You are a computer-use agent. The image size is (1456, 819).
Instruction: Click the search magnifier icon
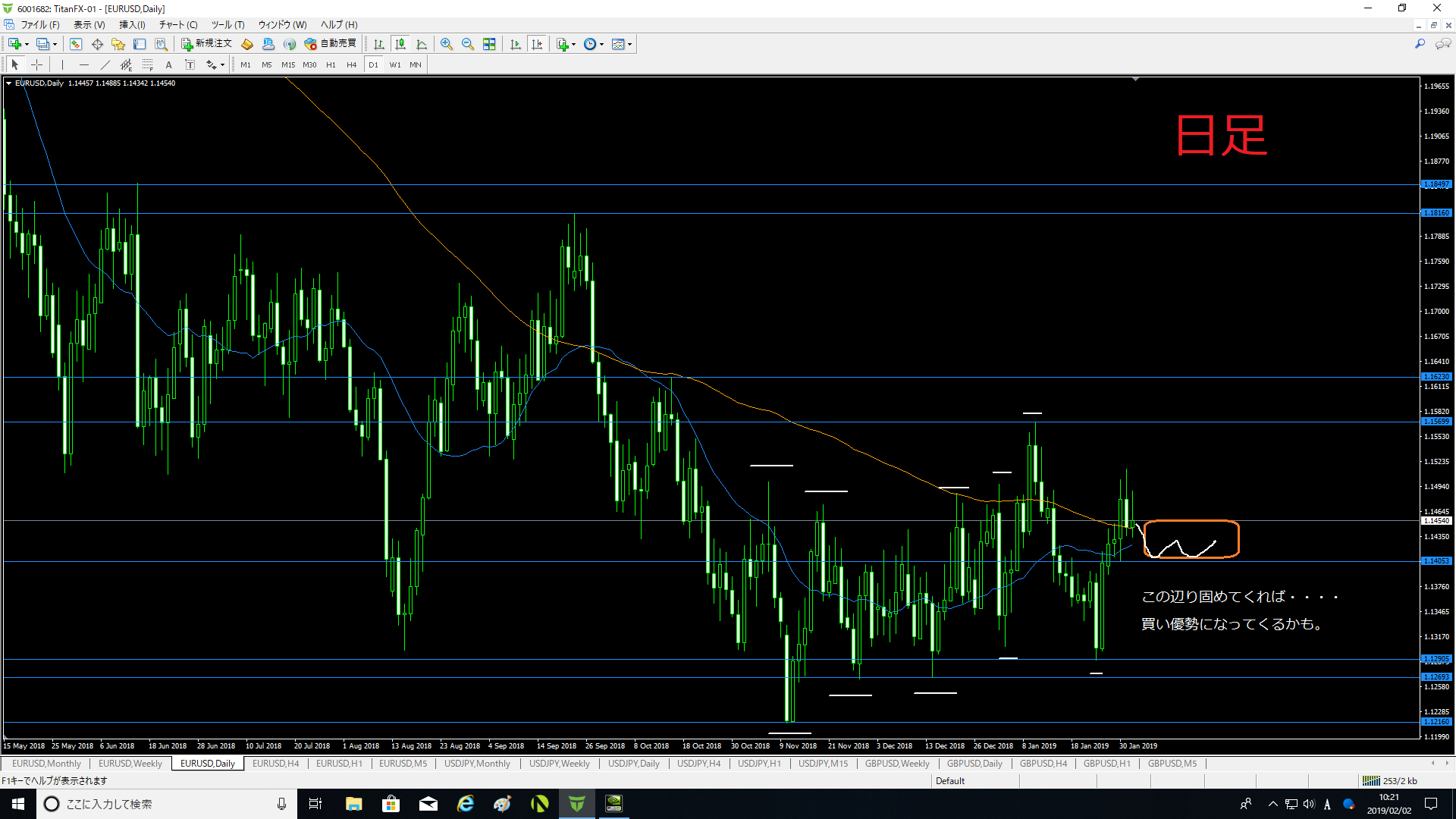pyautogui.click(x=1420, y=44)
